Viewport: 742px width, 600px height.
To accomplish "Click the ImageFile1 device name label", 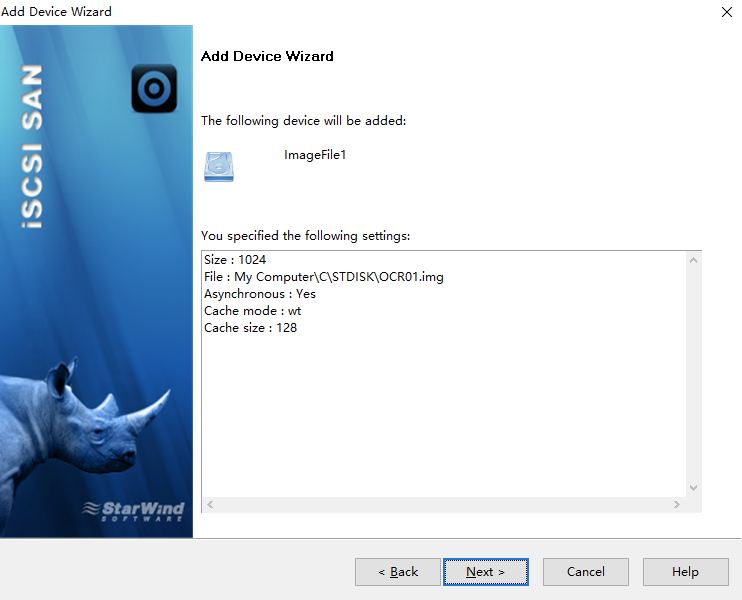I will click(x=315, y=155).
